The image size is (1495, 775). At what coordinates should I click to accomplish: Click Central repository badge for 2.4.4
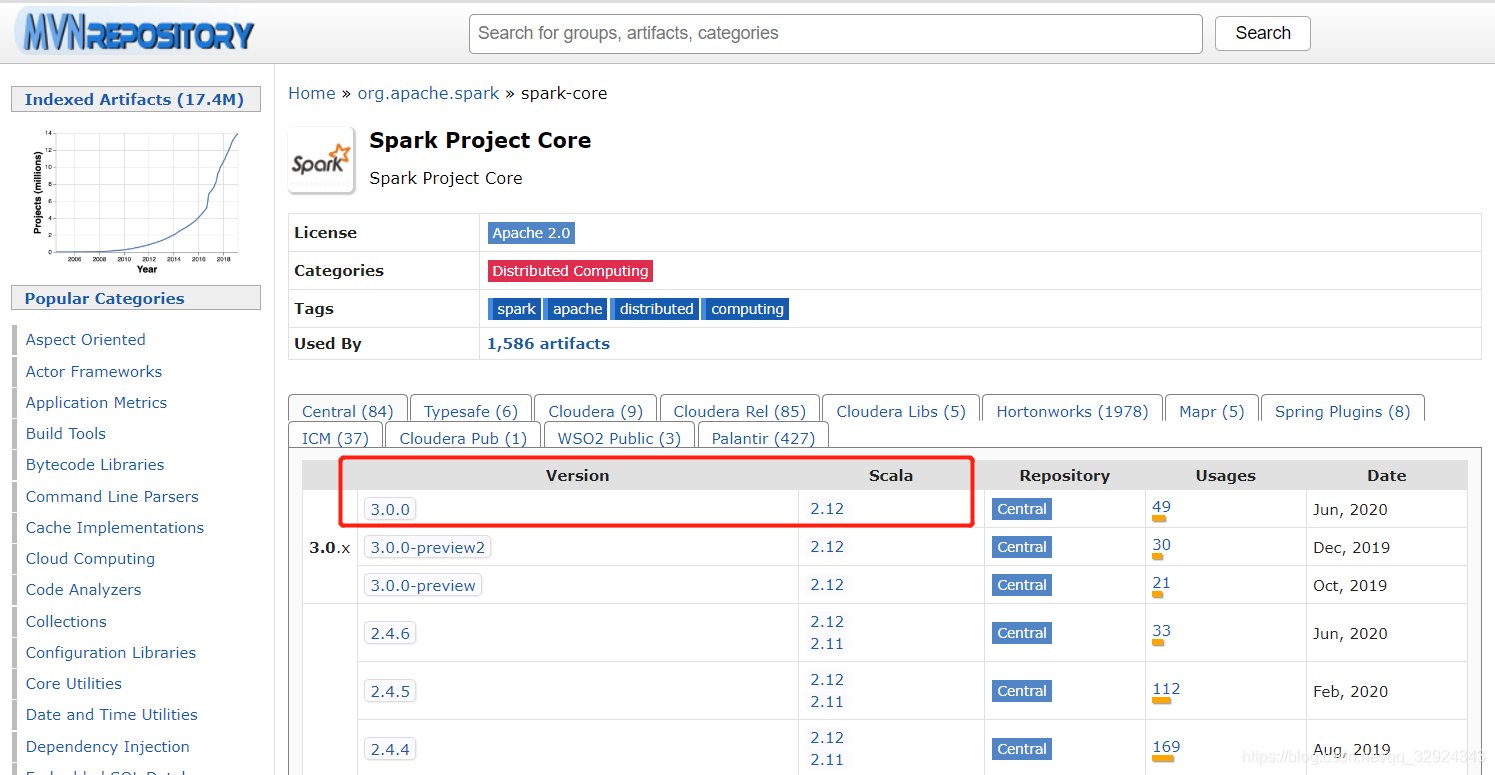coord(1022,749)
